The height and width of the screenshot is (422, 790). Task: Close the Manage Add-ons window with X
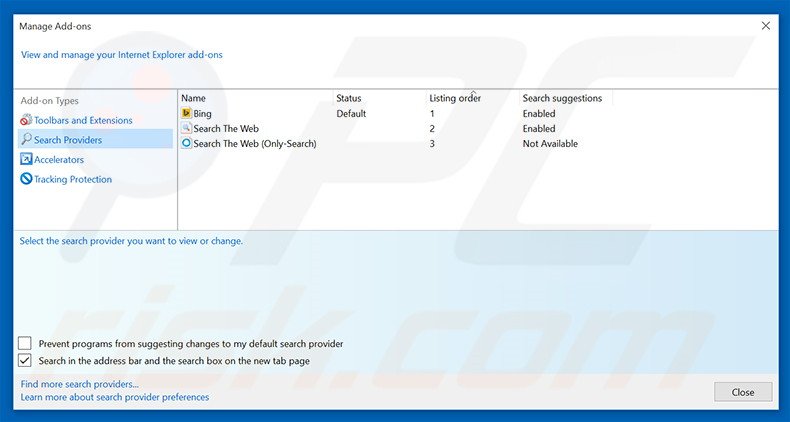point(765,26)
